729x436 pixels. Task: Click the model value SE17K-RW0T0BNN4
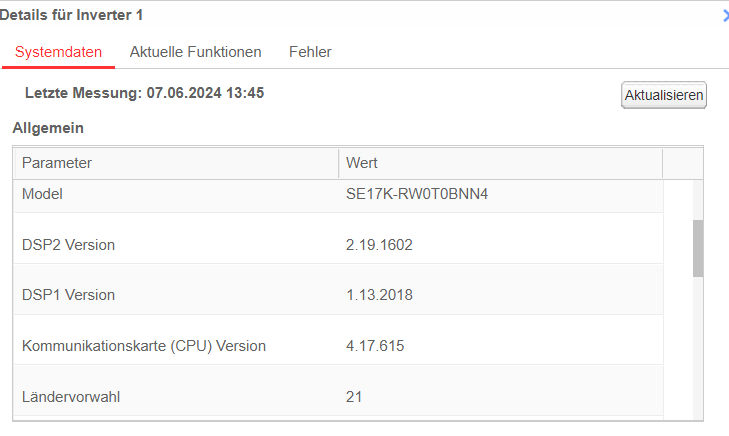coord(417,194)
